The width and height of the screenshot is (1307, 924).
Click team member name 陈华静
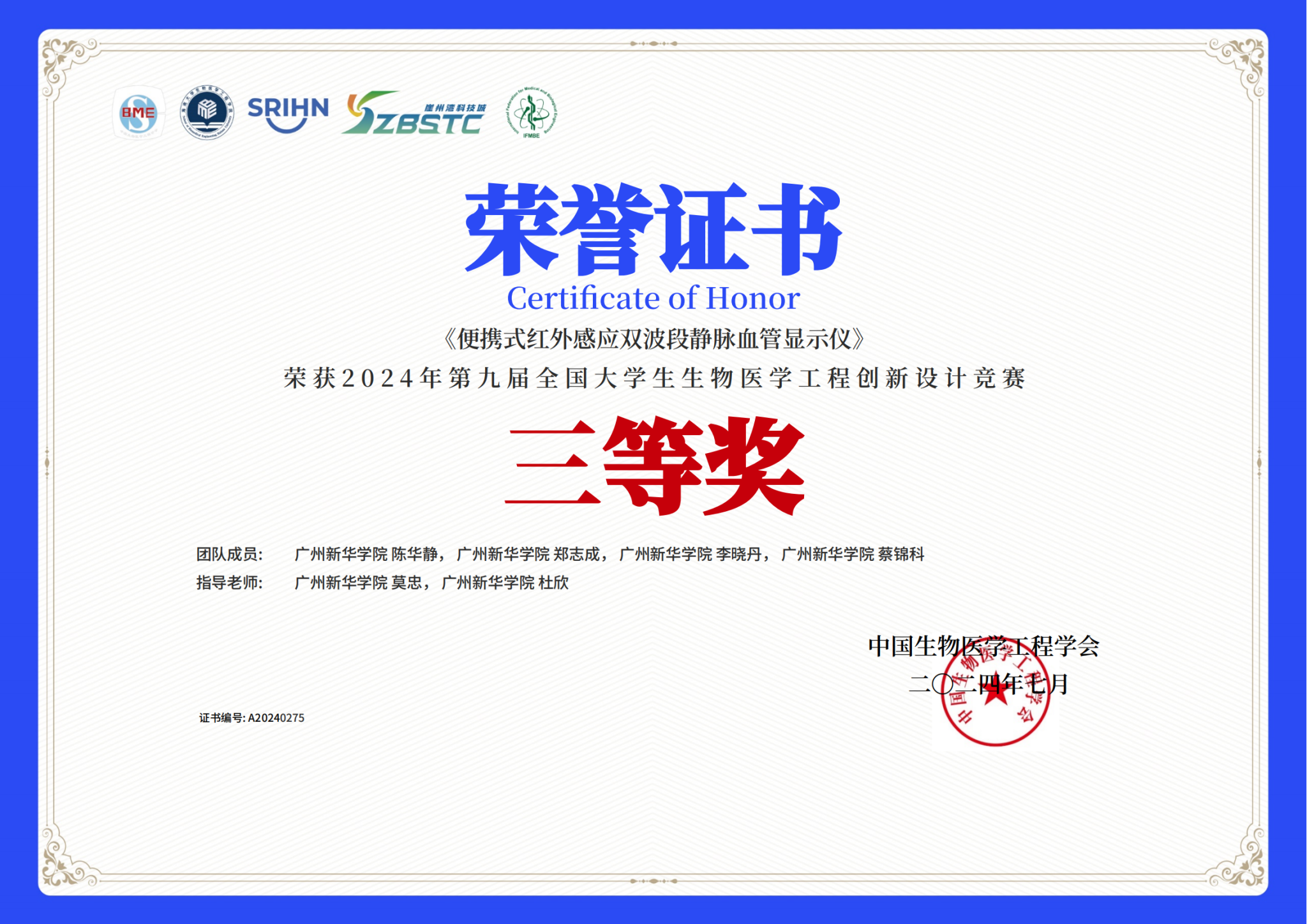click(414, 554)
